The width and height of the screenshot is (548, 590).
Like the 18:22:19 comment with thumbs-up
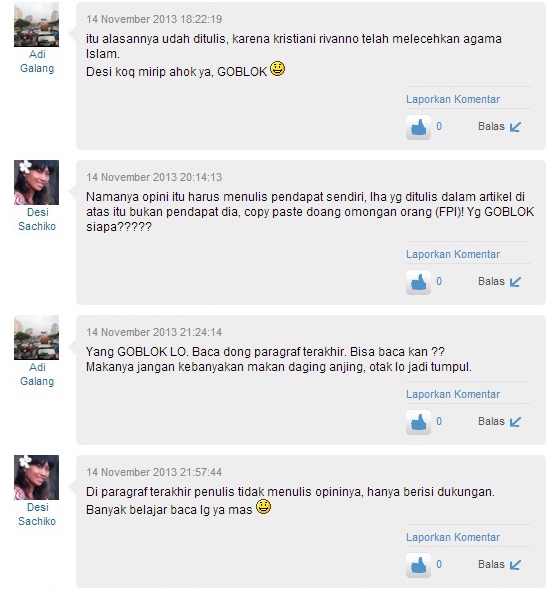(419, 127)
